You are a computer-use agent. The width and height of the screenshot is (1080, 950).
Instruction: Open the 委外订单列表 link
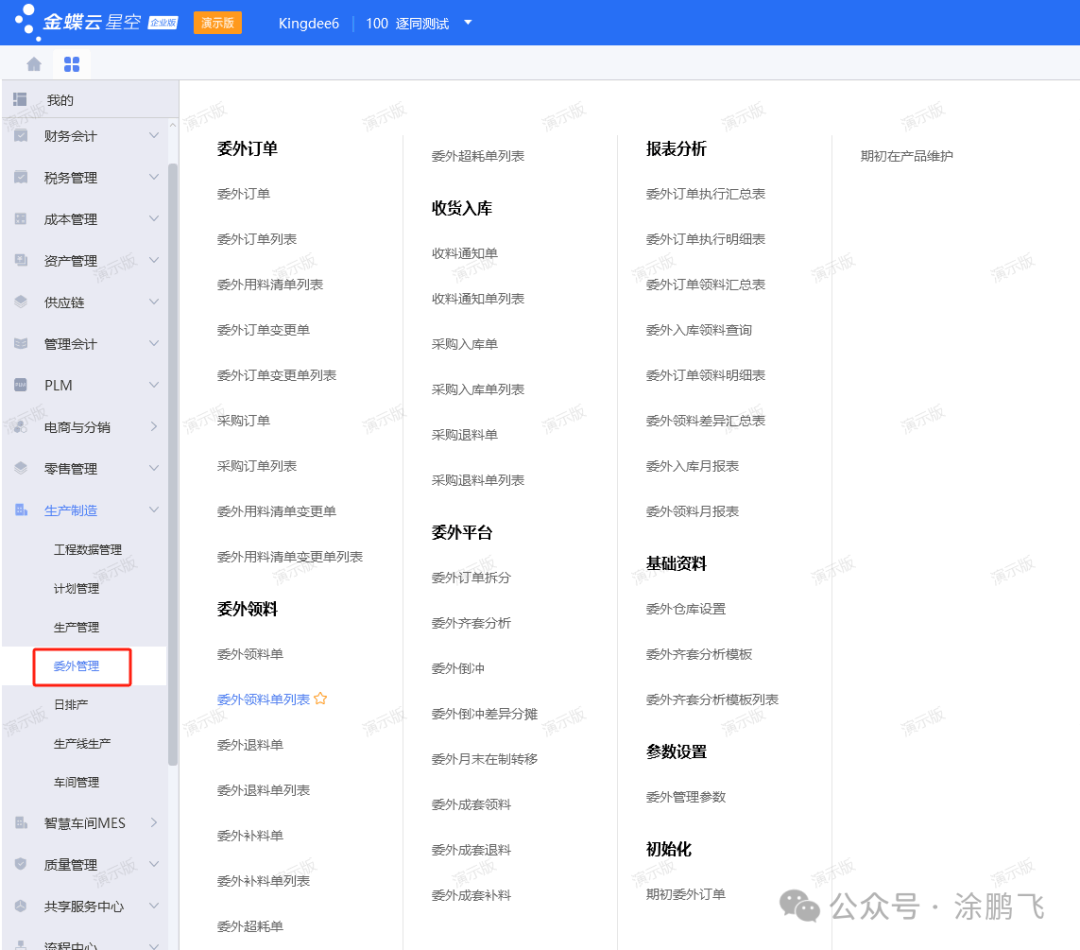(257, 239)
